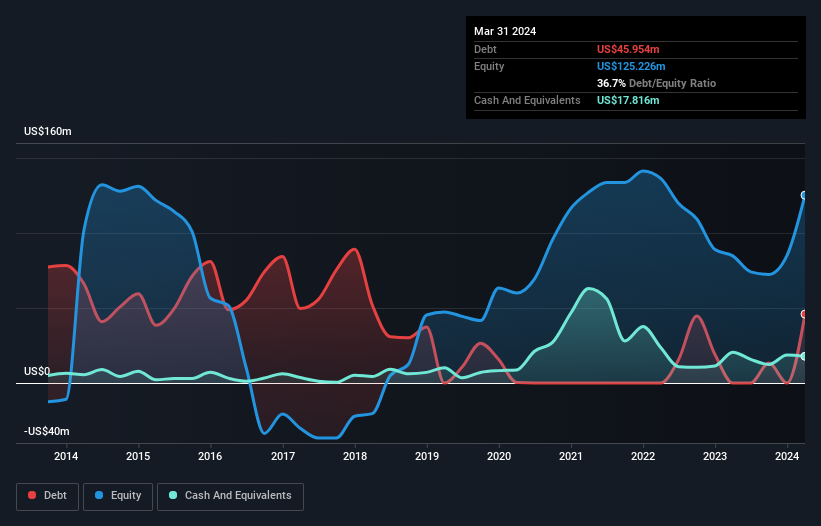Click the US$125.226m equity value
Screen dimensions: 821x526
pos(631,66)
